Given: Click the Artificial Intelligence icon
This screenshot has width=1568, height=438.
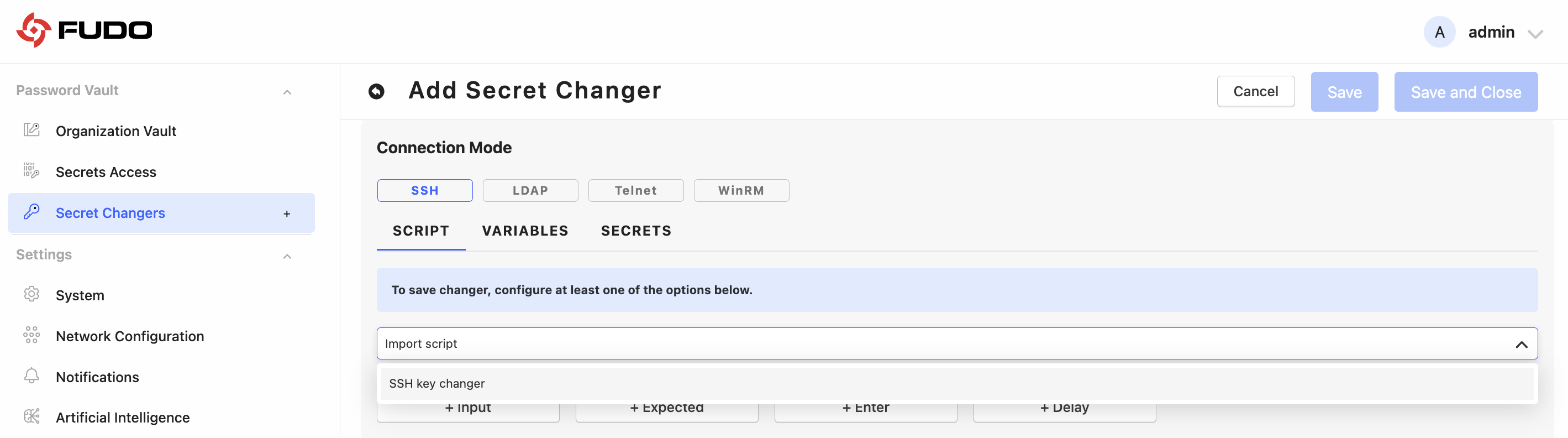Looking at the screenshot, I should click(31, 416).
